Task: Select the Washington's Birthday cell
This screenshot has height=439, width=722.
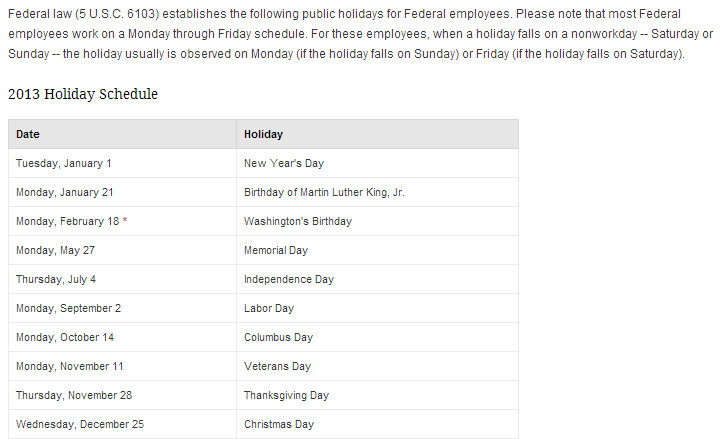Action: 298,221
